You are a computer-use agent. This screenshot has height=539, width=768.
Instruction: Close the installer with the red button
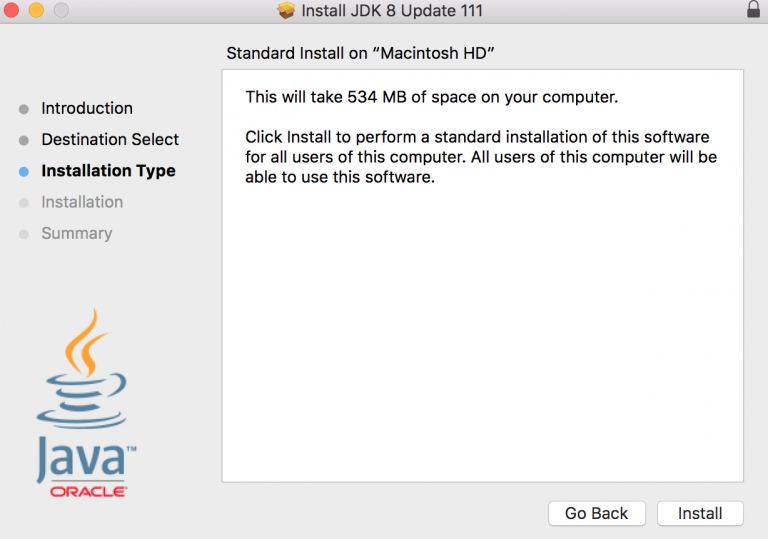pyautogui.click(x=13, y=11)
